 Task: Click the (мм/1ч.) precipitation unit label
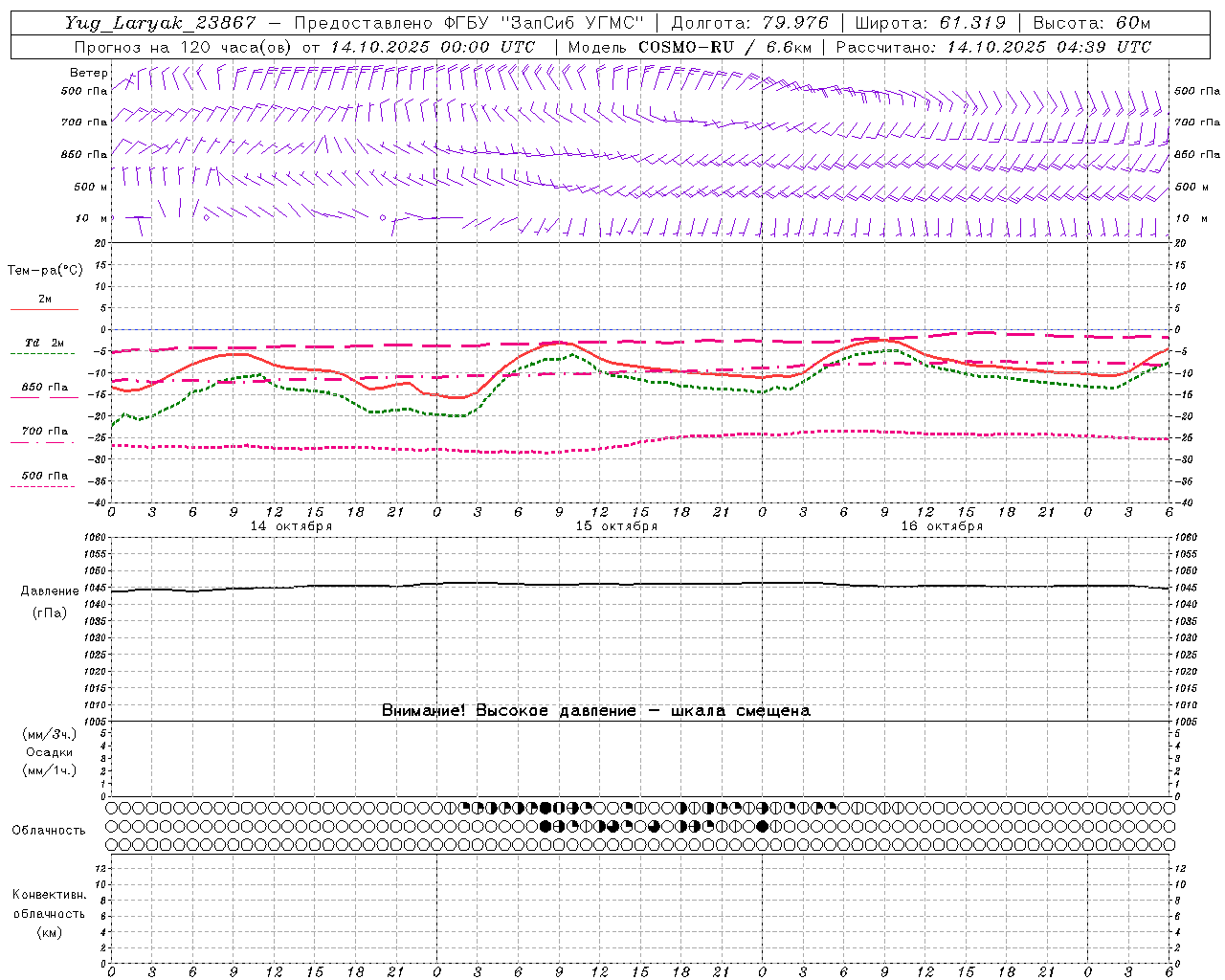[49, 770]
